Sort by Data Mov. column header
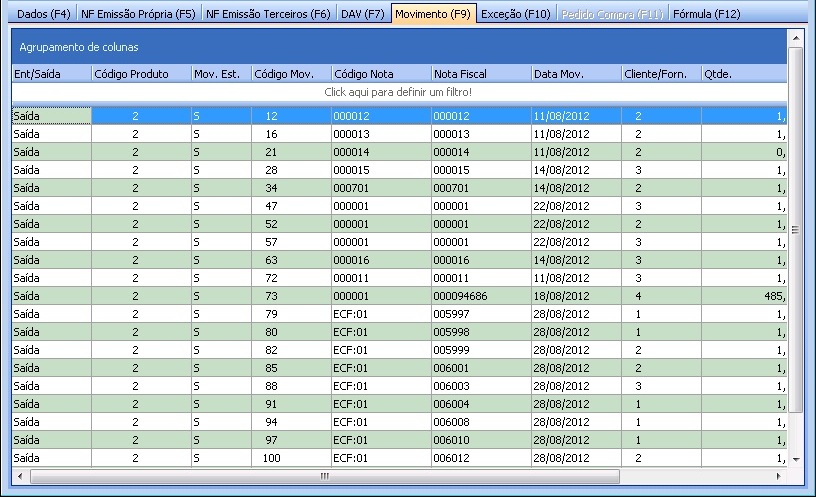Screen dimensions: 816x498 575,74
